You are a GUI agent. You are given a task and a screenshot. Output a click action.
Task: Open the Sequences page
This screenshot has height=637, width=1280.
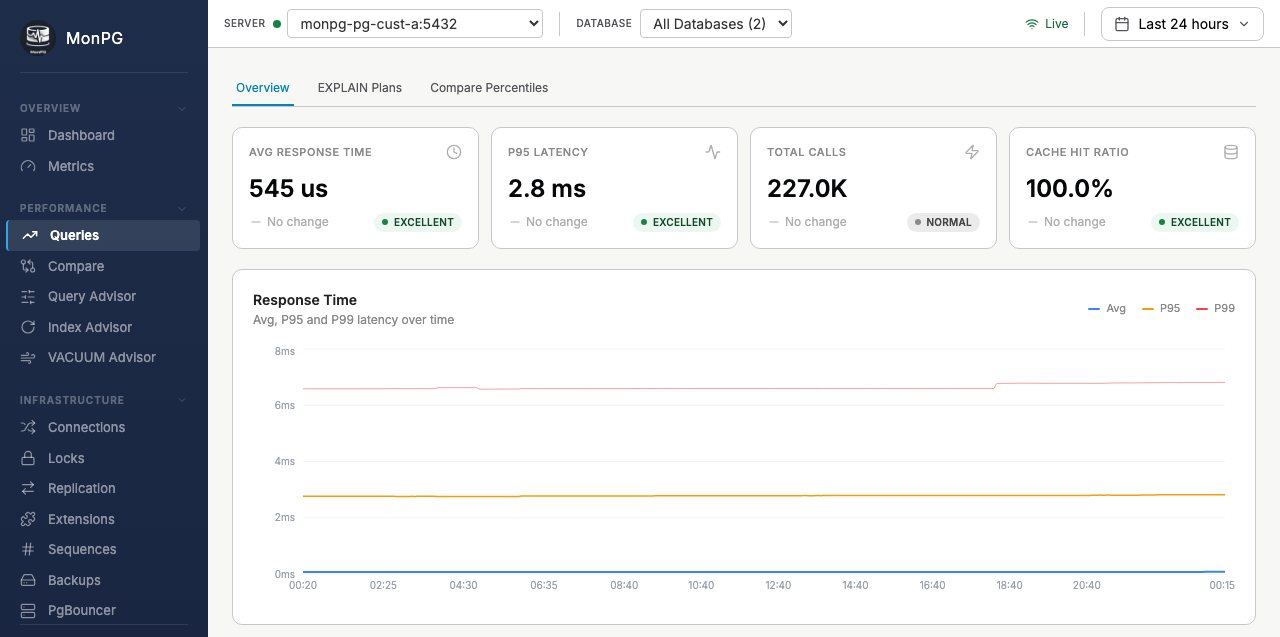point(103,549)
